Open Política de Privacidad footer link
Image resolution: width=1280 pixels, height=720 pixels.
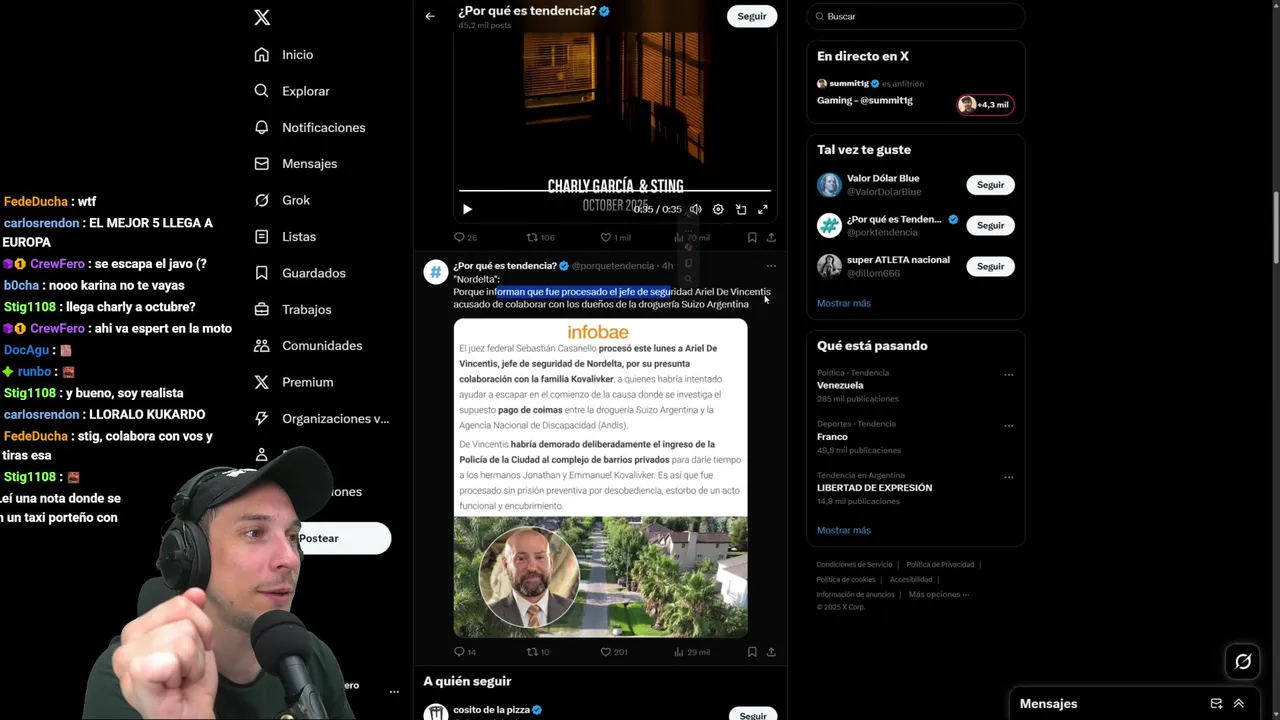941,565
